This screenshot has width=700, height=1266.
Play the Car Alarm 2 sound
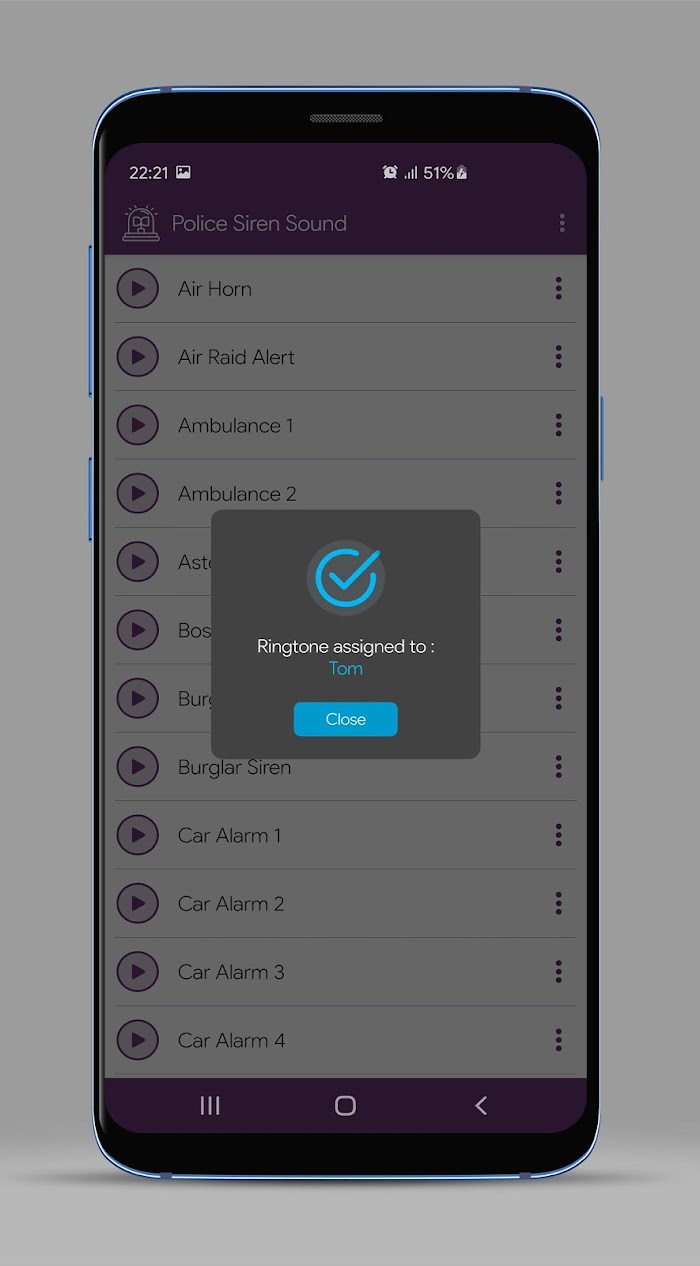[x=138, y=904]
